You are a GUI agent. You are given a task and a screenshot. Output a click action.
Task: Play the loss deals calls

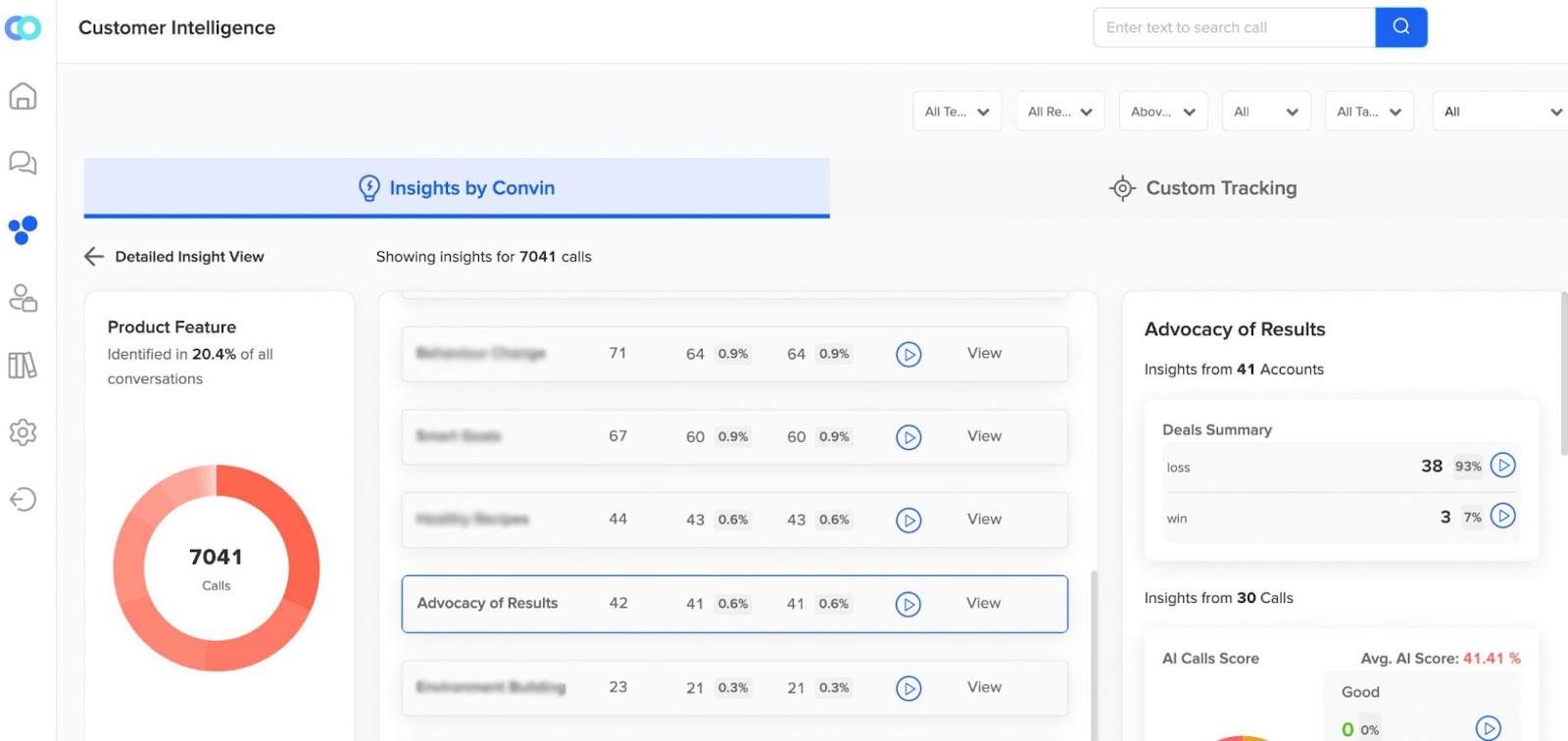coord(1502,466)
